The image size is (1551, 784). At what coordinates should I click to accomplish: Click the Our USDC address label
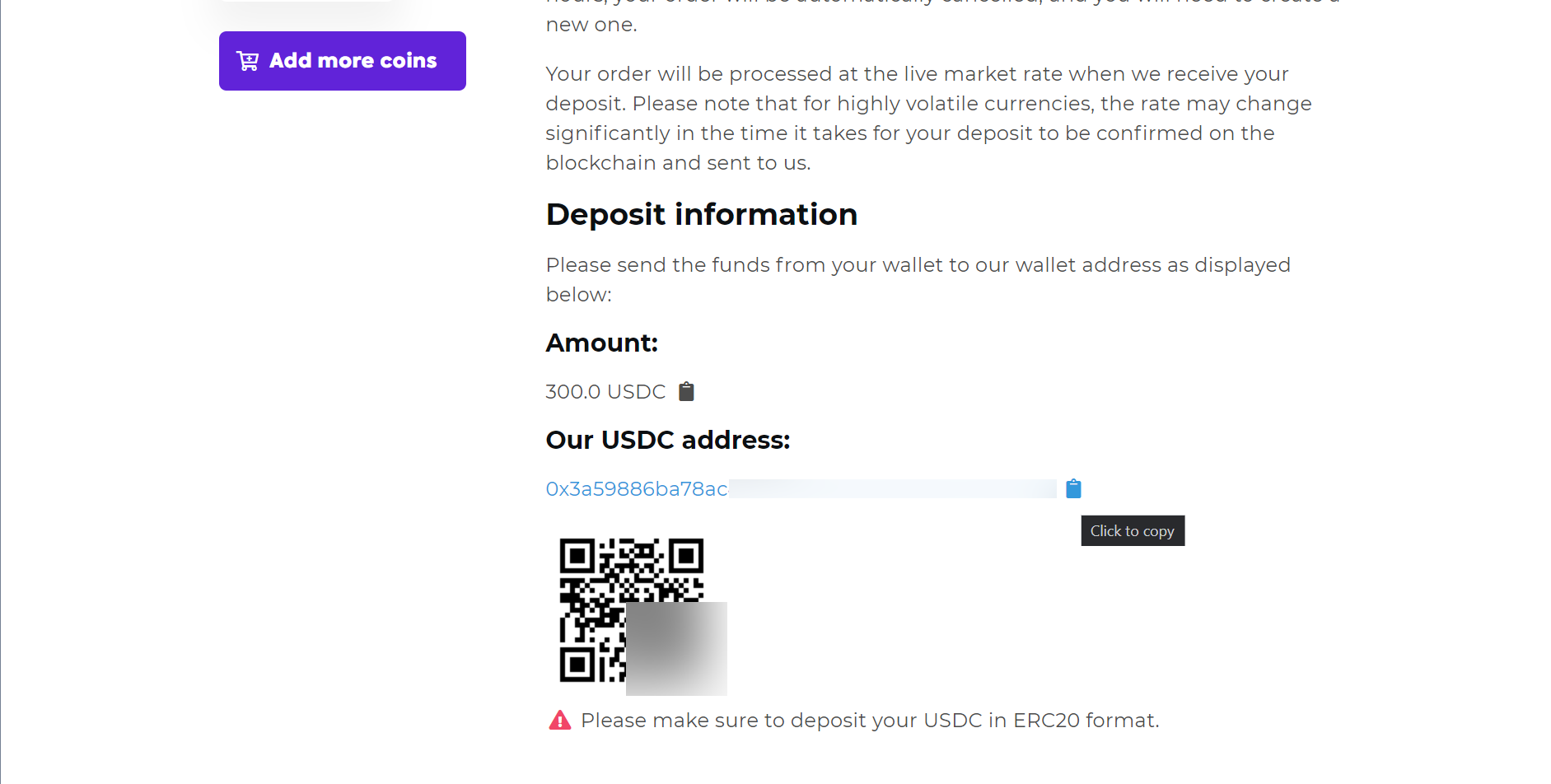pos(667,440)
